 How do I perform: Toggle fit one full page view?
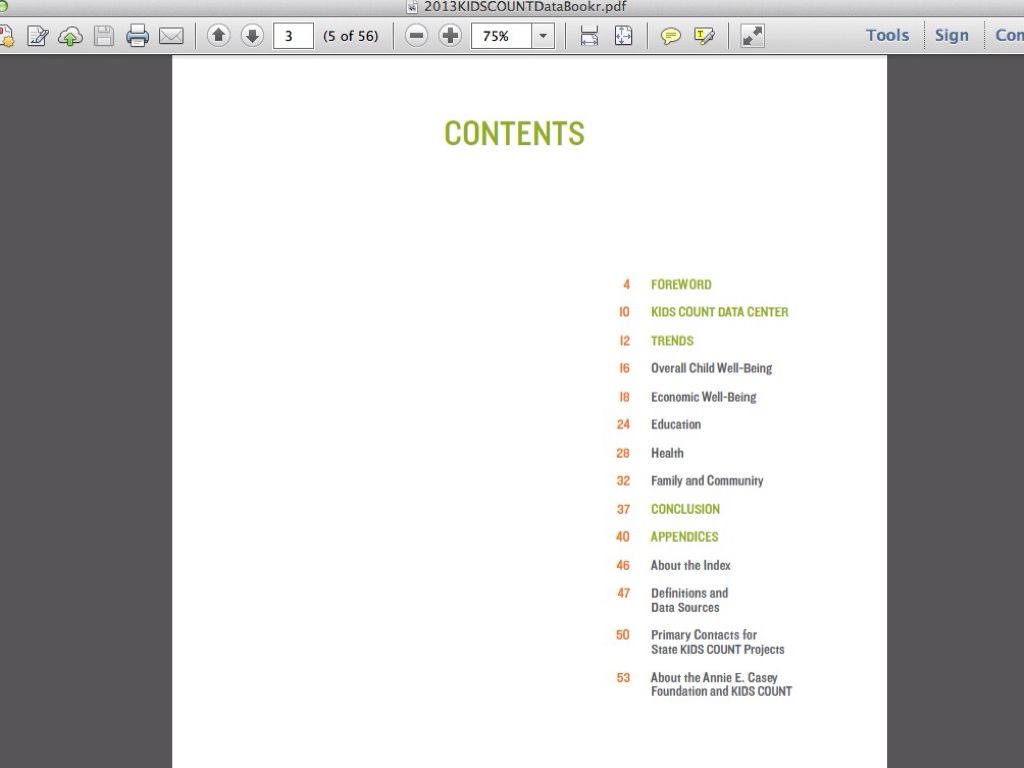[x=623, y=36]
